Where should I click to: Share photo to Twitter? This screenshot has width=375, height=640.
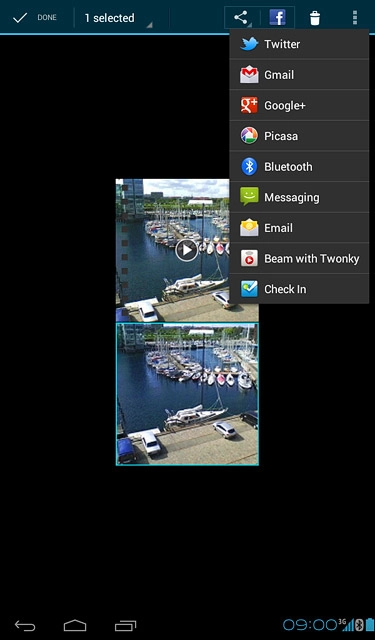(300, 44)
